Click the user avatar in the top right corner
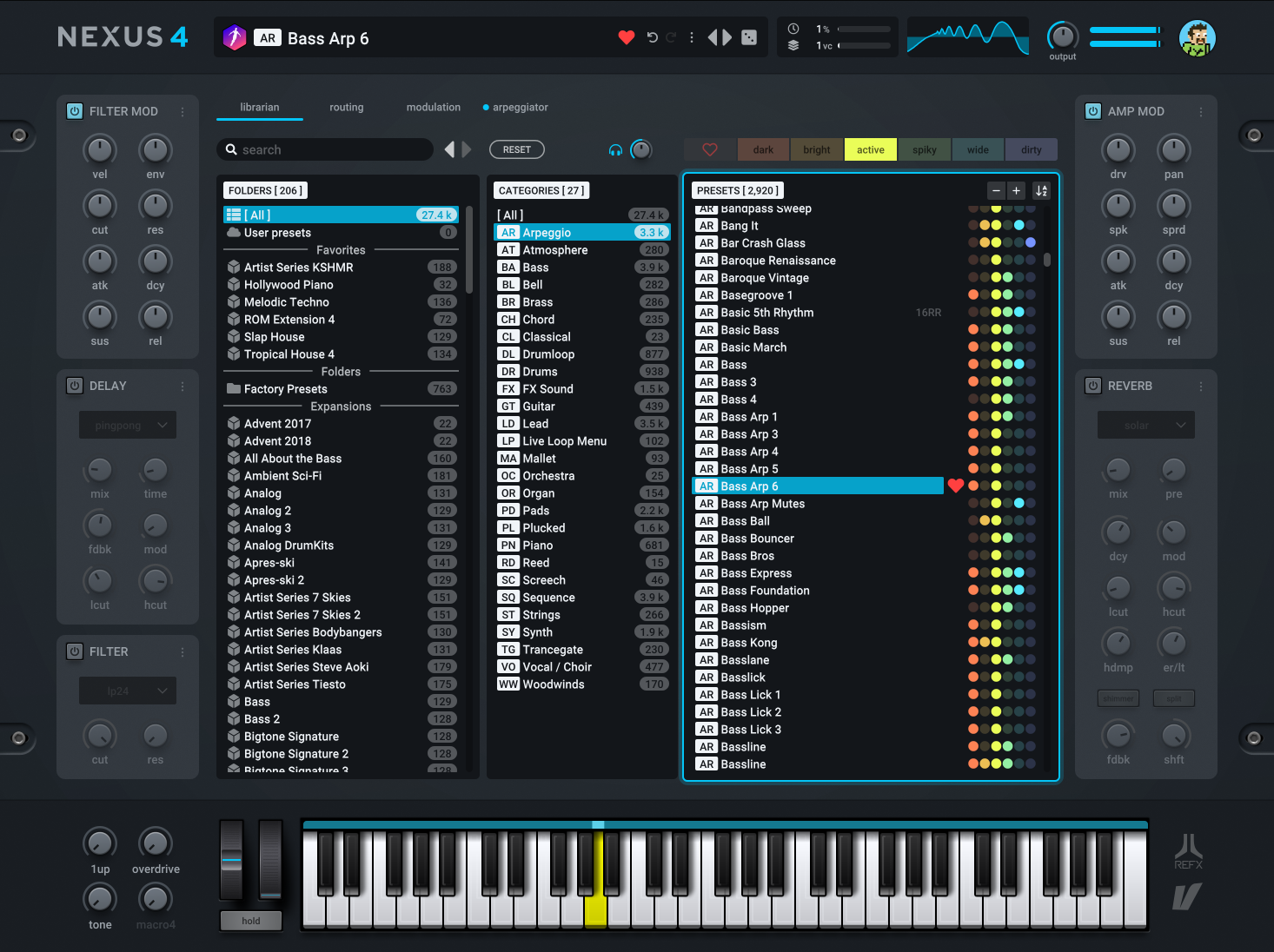The image size is (1274, 952). (x=1198, y=37)
